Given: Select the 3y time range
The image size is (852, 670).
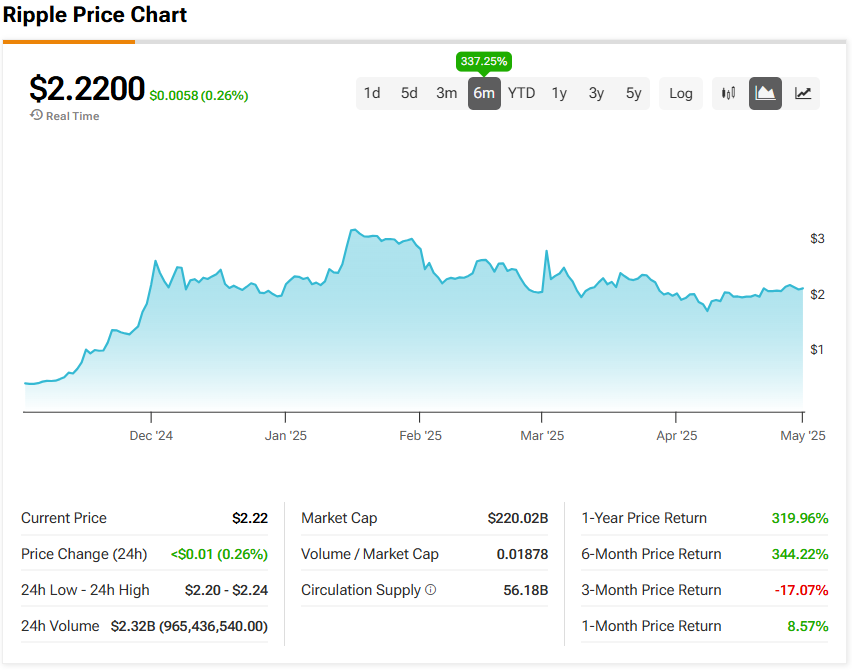Looking at the screenshot, I should (596, 93).
